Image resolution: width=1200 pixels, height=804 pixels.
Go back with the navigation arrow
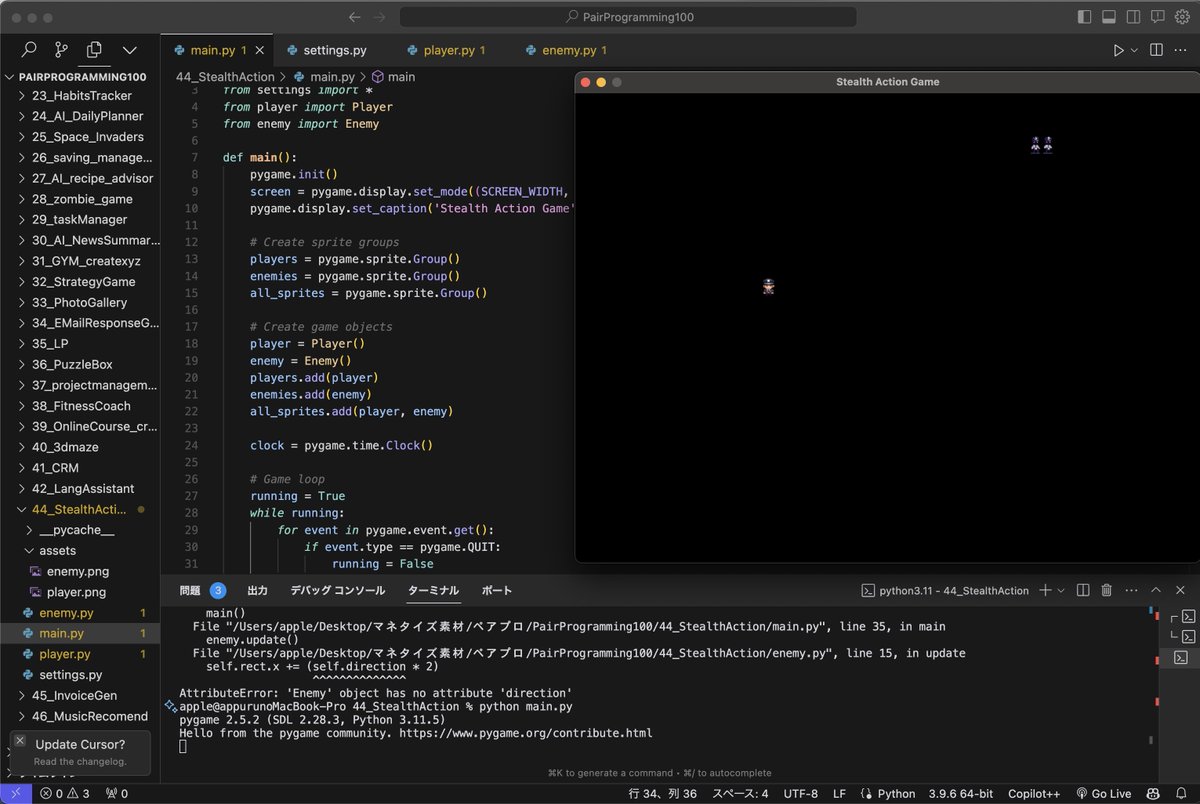pos(354,17)
